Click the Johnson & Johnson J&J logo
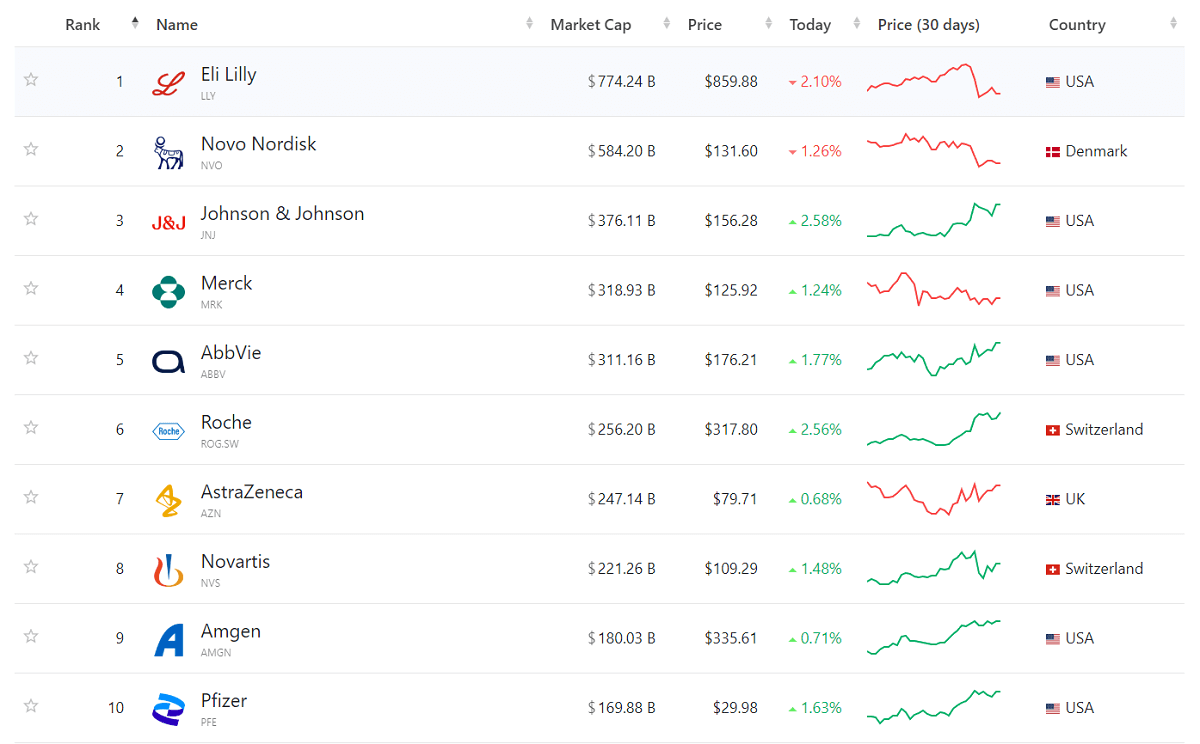The width and height of the screenshot is (1200, 744). (168, 223)
